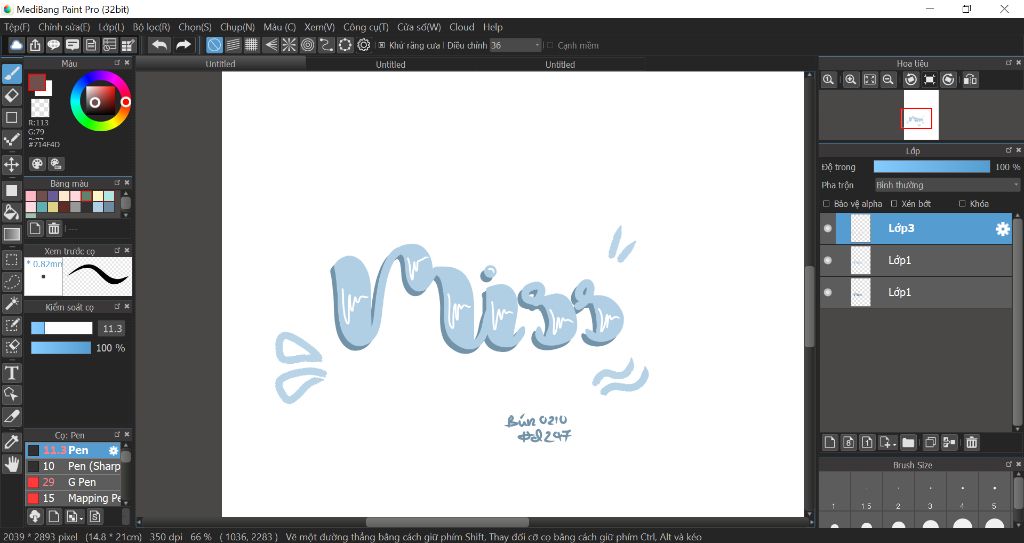Viewport: 1024px width, 543px height.
Task: Click the Undo arrow
Action: [159, 45]
